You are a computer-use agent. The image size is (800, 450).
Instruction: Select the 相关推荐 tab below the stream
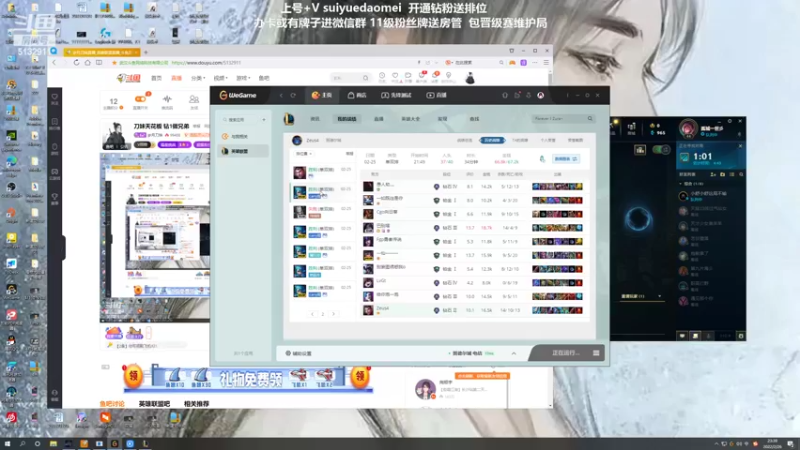196,404
